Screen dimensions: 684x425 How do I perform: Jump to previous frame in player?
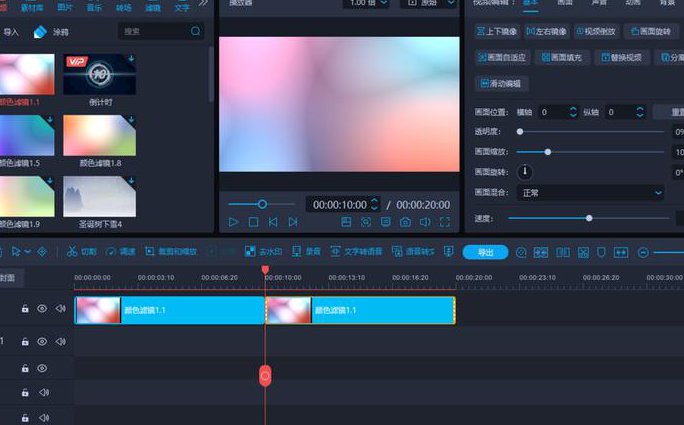coord(273,222)
